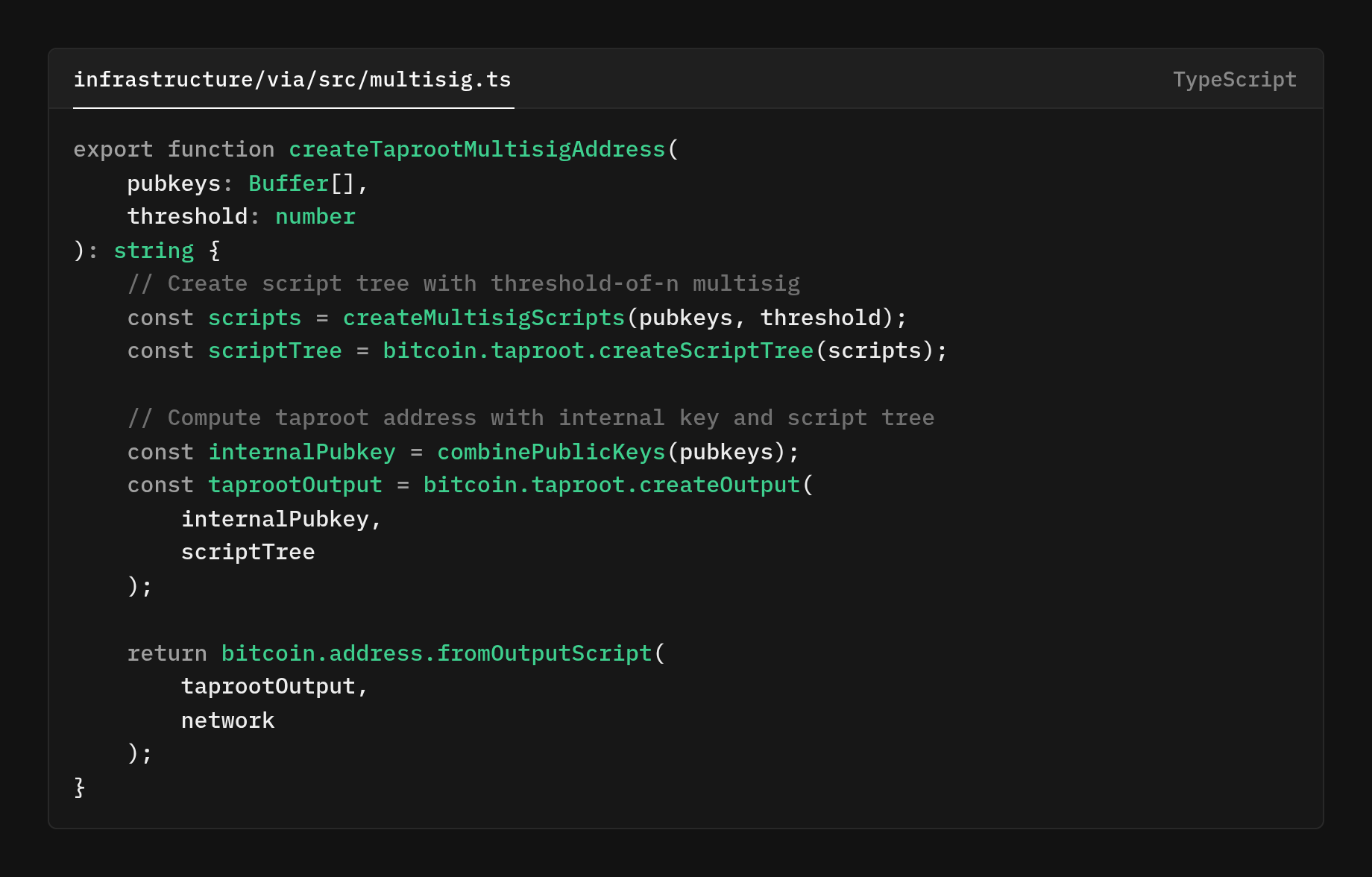Select the infrastructure/via/src/multisig.ts file tab
Viewport: 1372px width, 877px height.
[292, 80]
